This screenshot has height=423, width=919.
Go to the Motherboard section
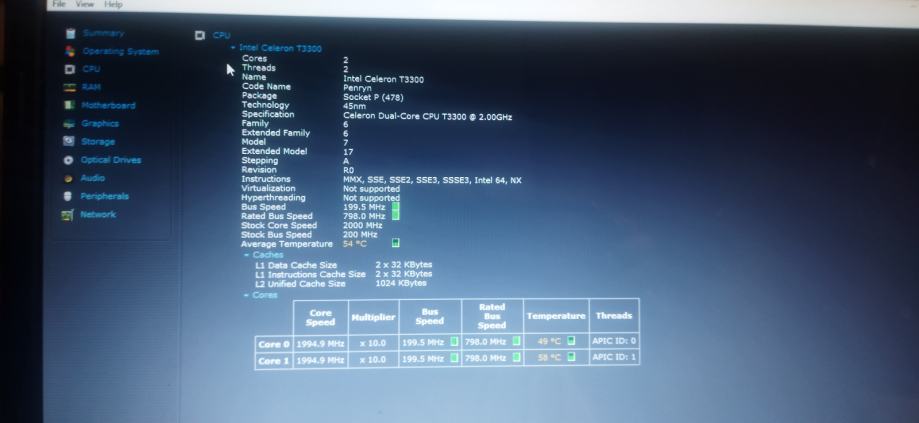tap(108, 105)
